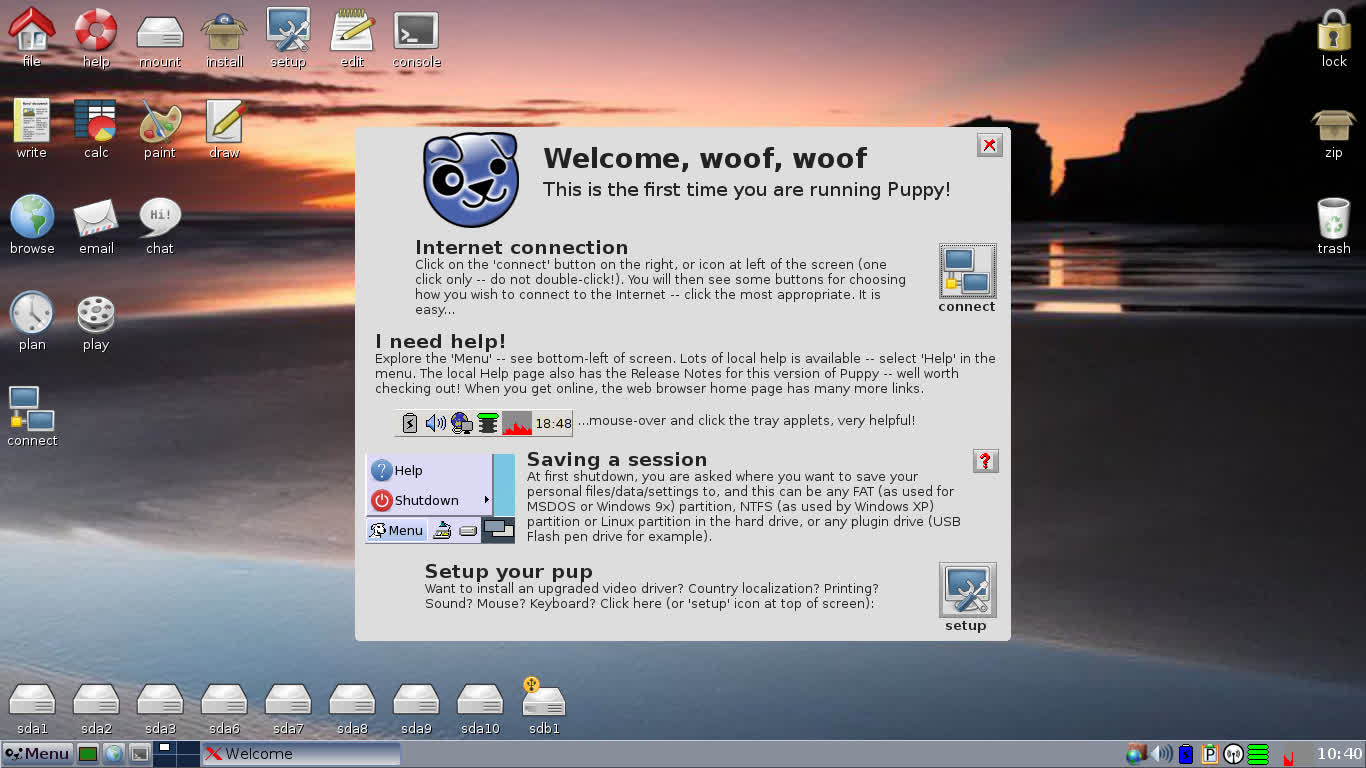Click the clipboard P tray icon
This screenshot has height=768, width=1366.
(1210, 754)
